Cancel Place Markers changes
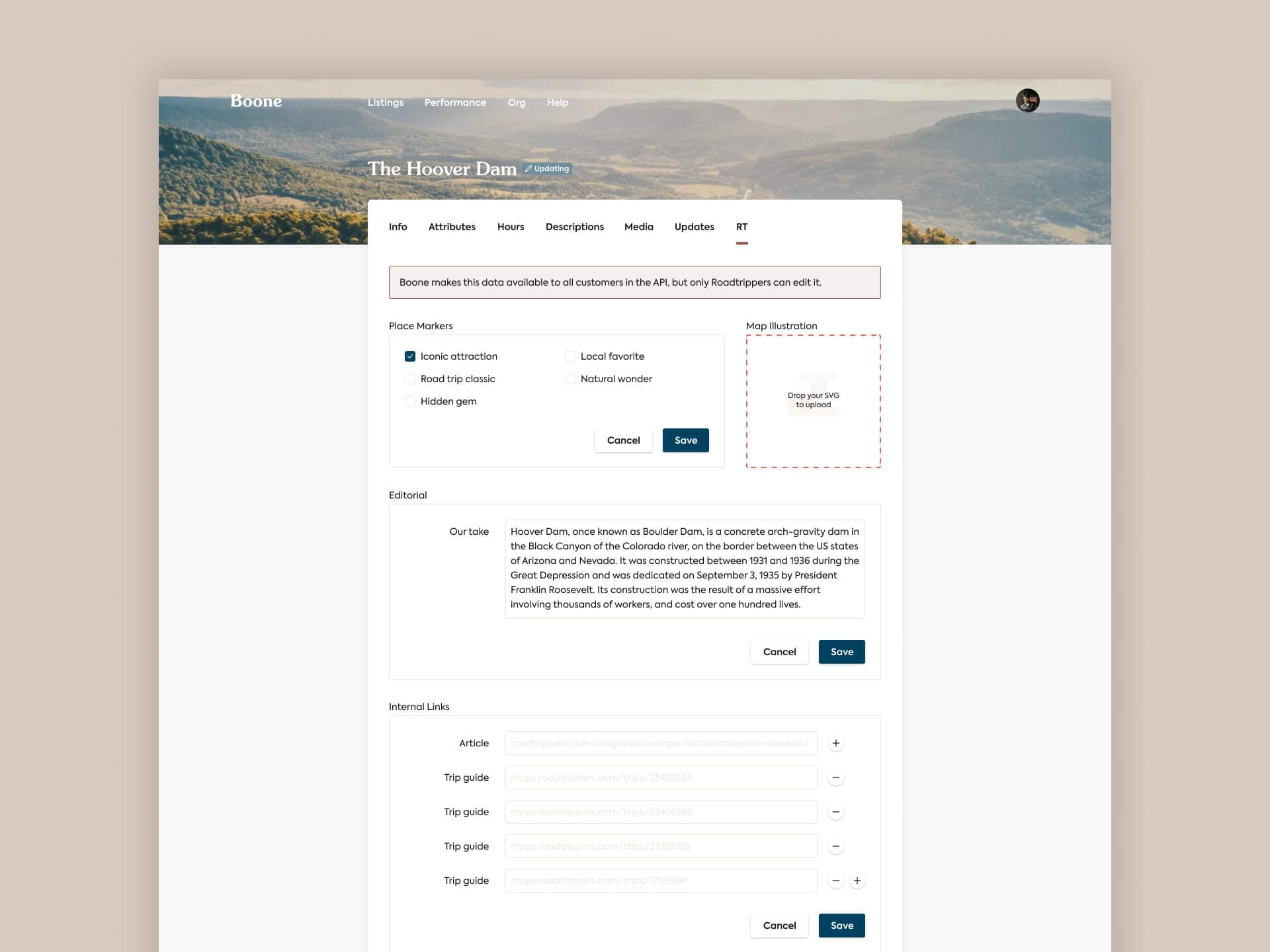The height and width of the screenshot is (952, 1270). pos(624,440)
